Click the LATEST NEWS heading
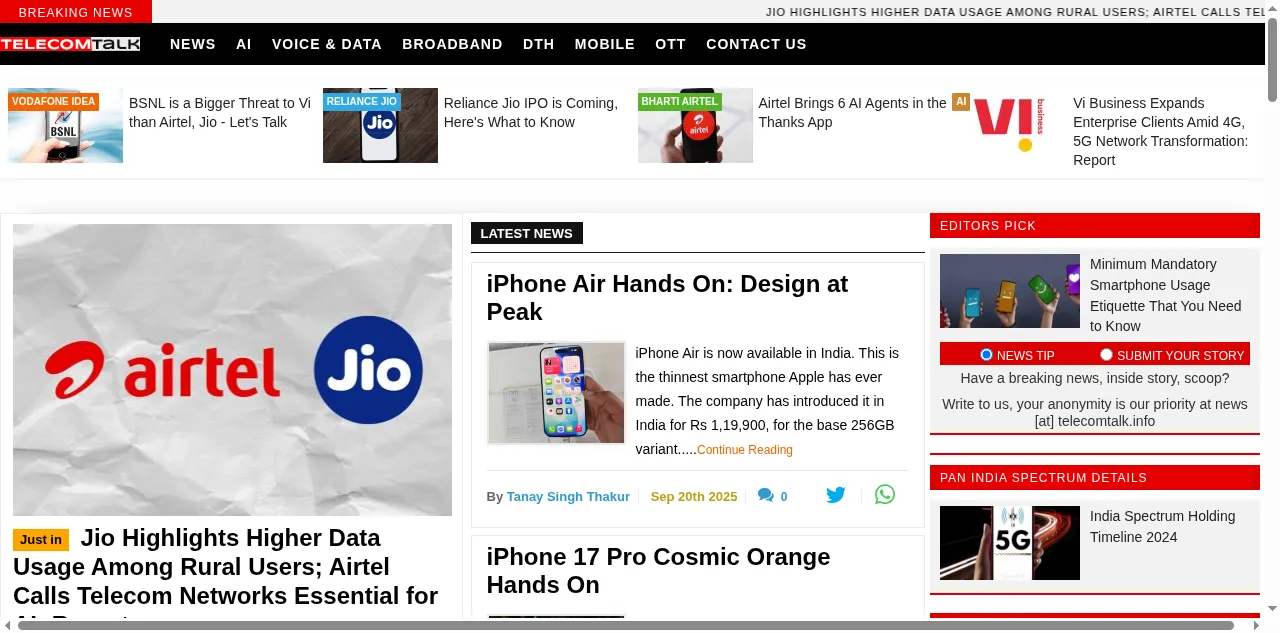The width and height of the screenshot is (1280, 633). pyautogui.click(x=526, y=233)
